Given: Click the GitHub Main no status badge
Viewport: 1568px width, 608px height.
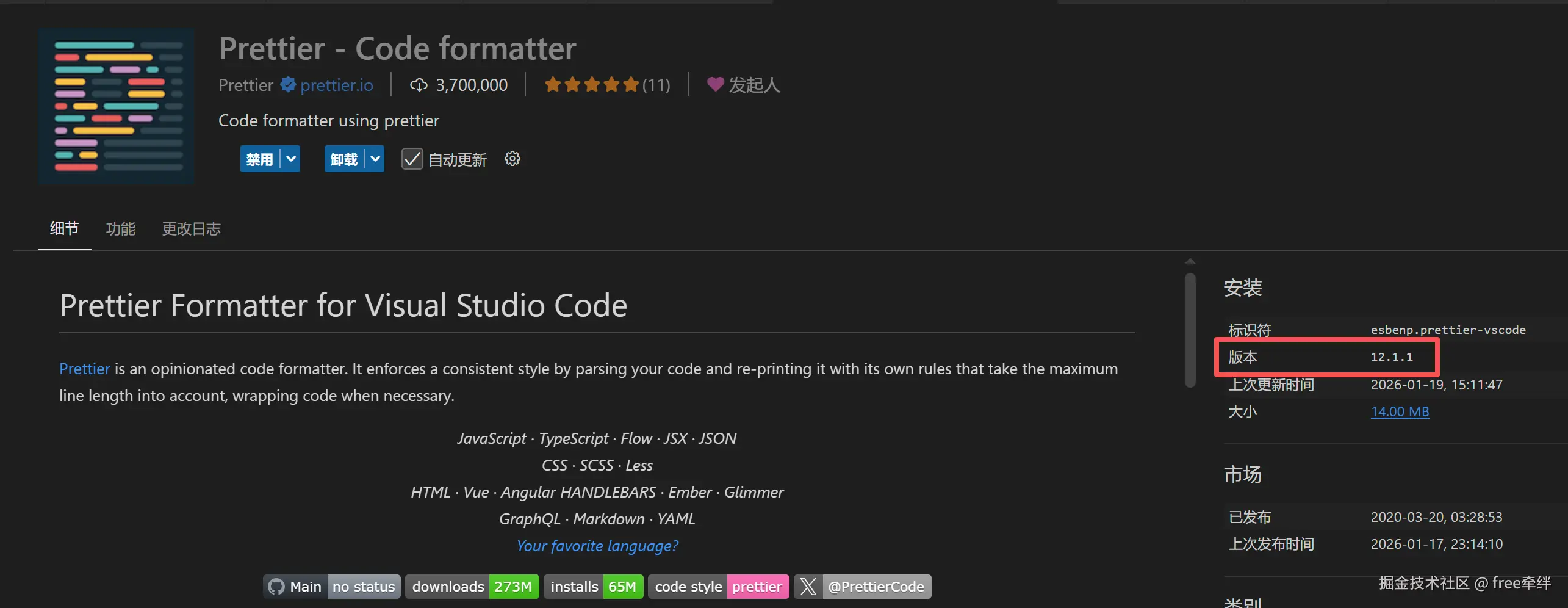Looking at the screenshot, I should [x=332, y=587].
